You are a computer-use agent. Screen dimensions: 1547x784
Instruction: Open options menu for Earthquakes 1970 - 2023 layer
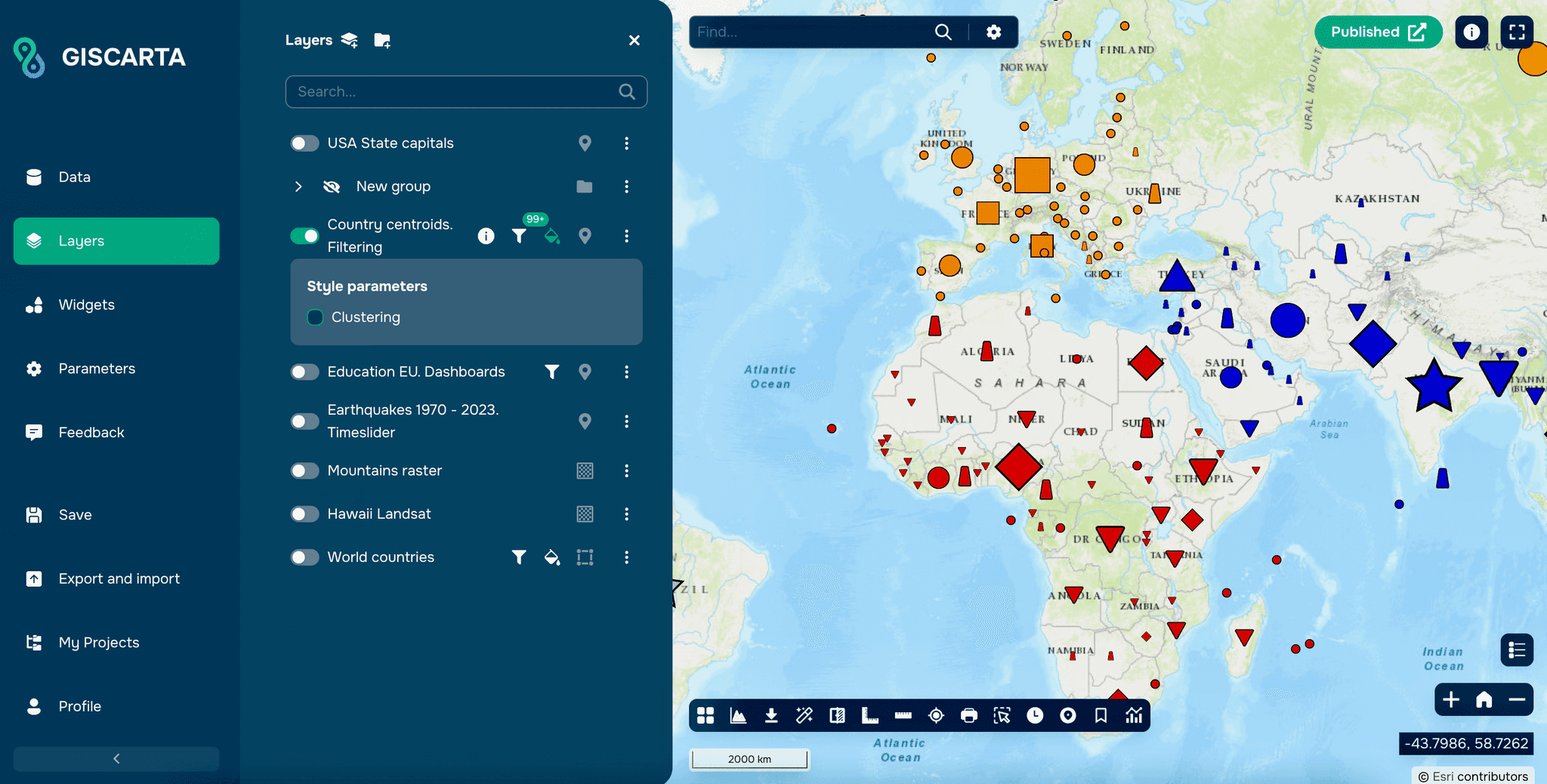pos(626,421)
